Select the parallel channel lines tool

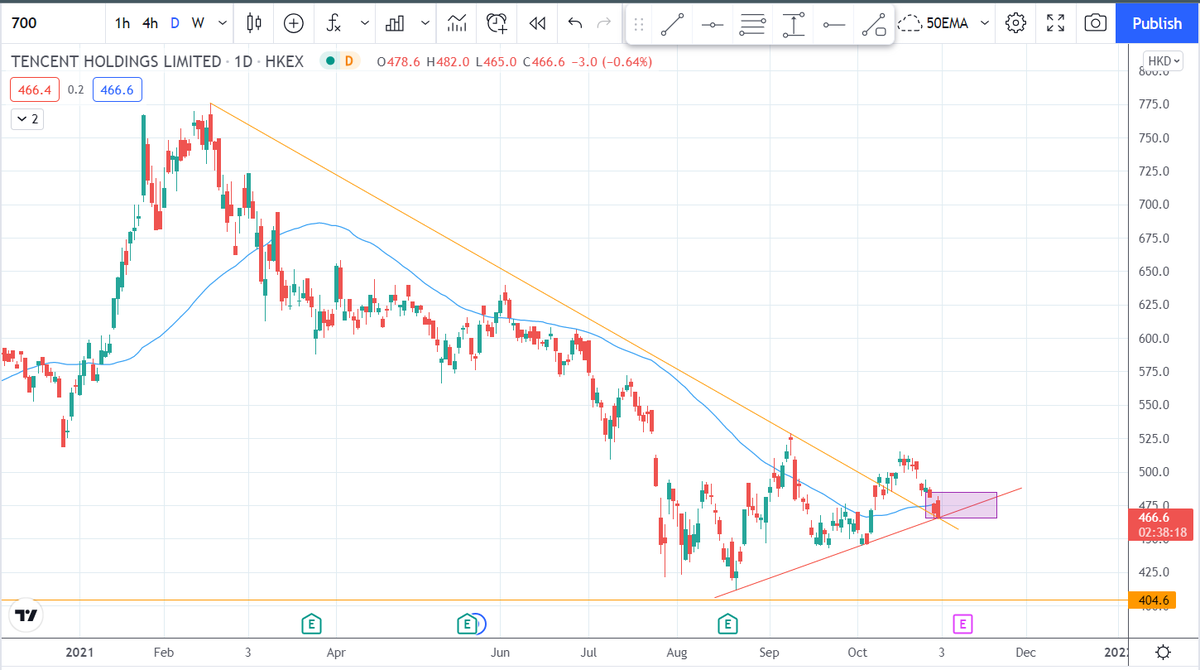(x=754, y=24)
